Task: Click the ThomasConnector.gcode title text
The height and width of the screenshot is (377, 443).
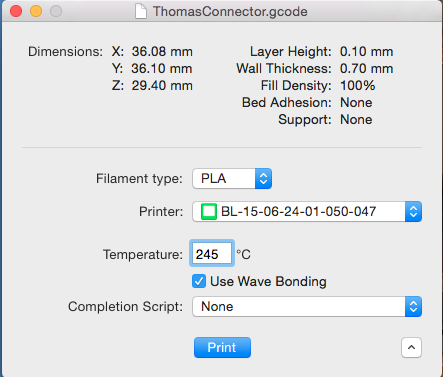Action: point(230,12)
